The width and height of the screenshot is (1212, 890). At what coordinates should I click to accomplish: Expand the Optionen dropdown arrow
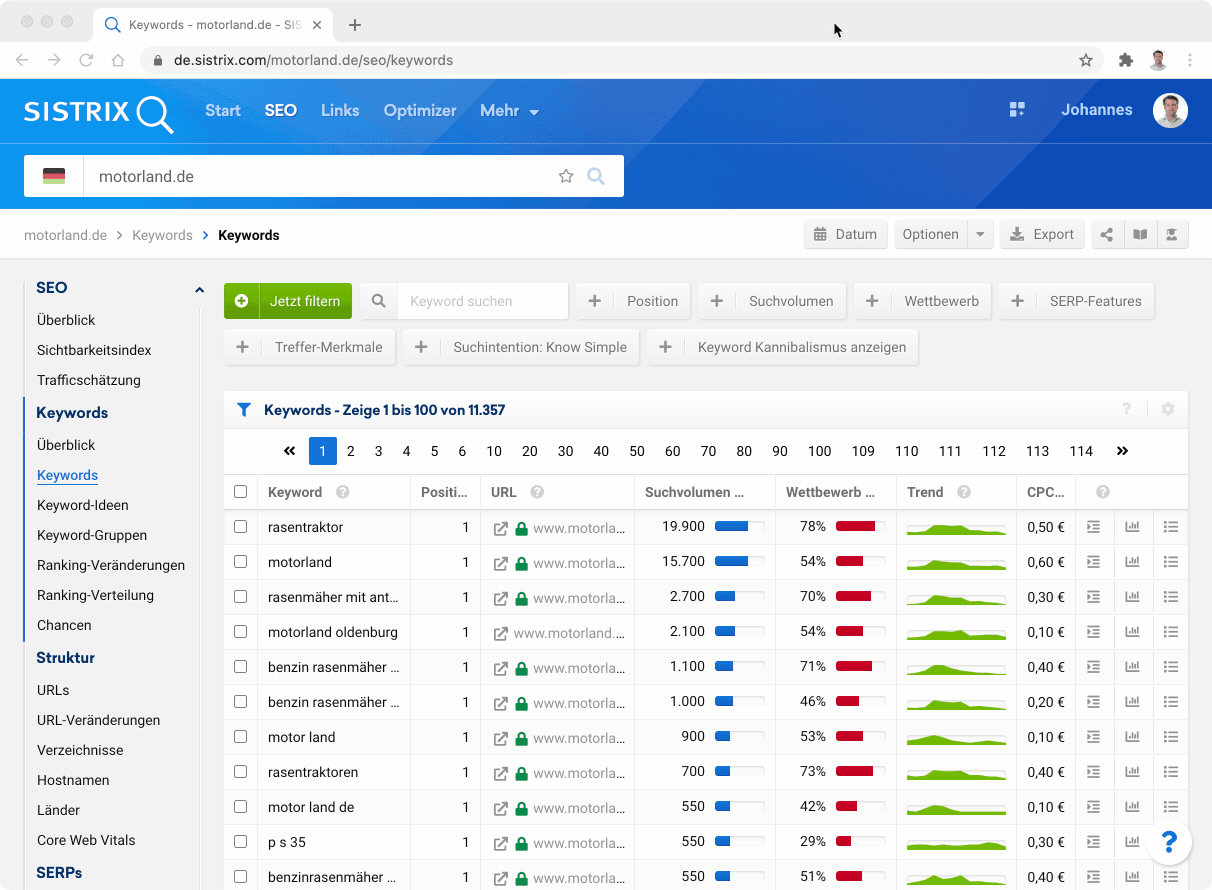[980, 235]
